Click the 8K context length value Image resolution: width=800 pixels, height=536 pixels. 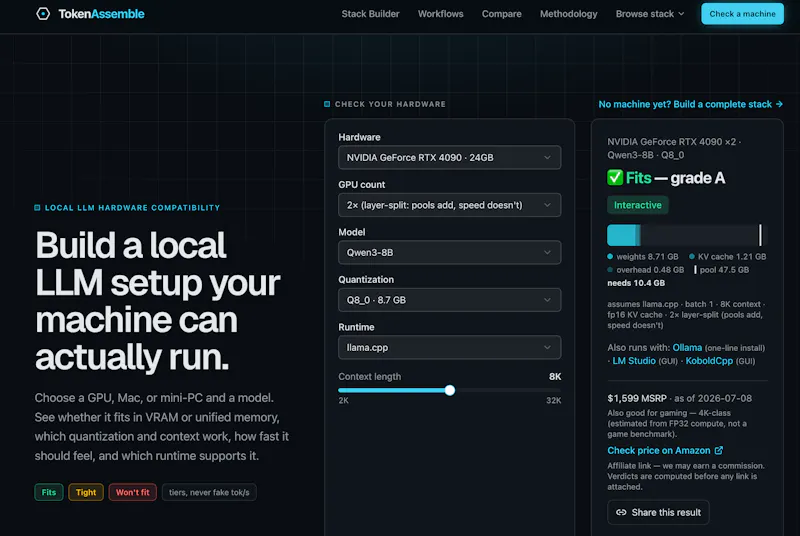[x=555, y=377]
